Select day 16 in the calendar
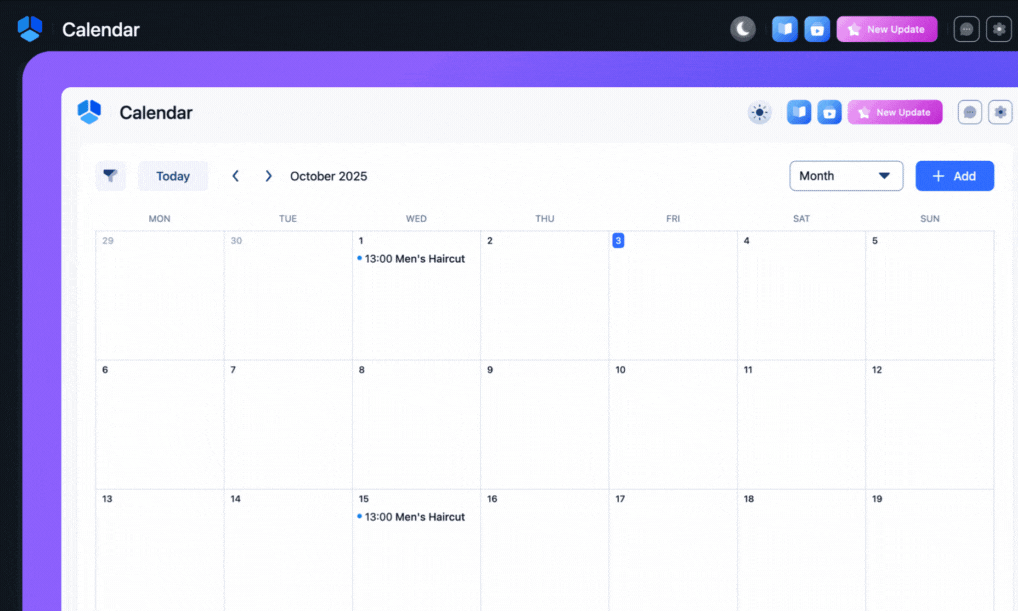 545,550
